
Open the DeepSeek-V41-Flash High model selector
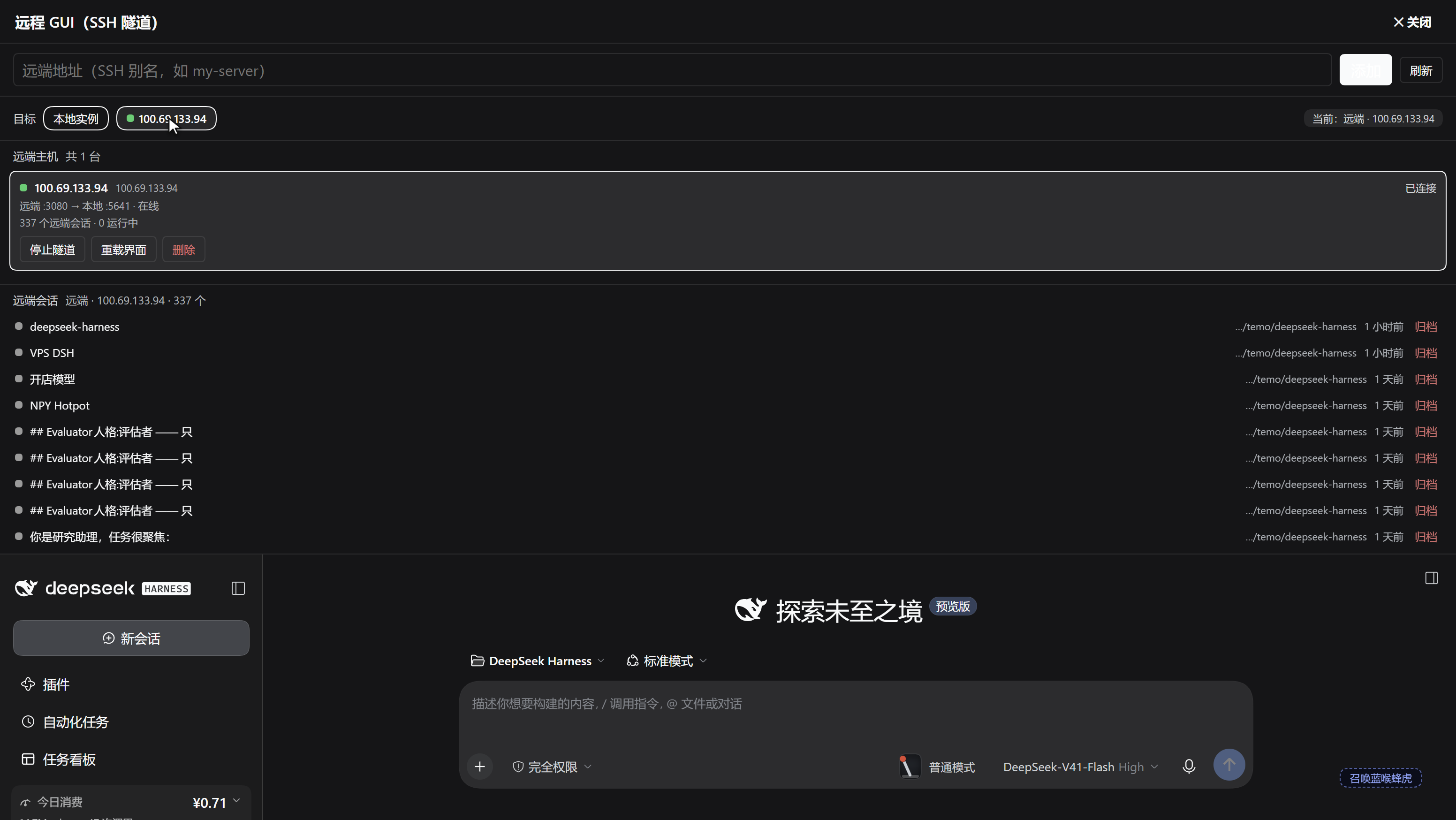1081,767
